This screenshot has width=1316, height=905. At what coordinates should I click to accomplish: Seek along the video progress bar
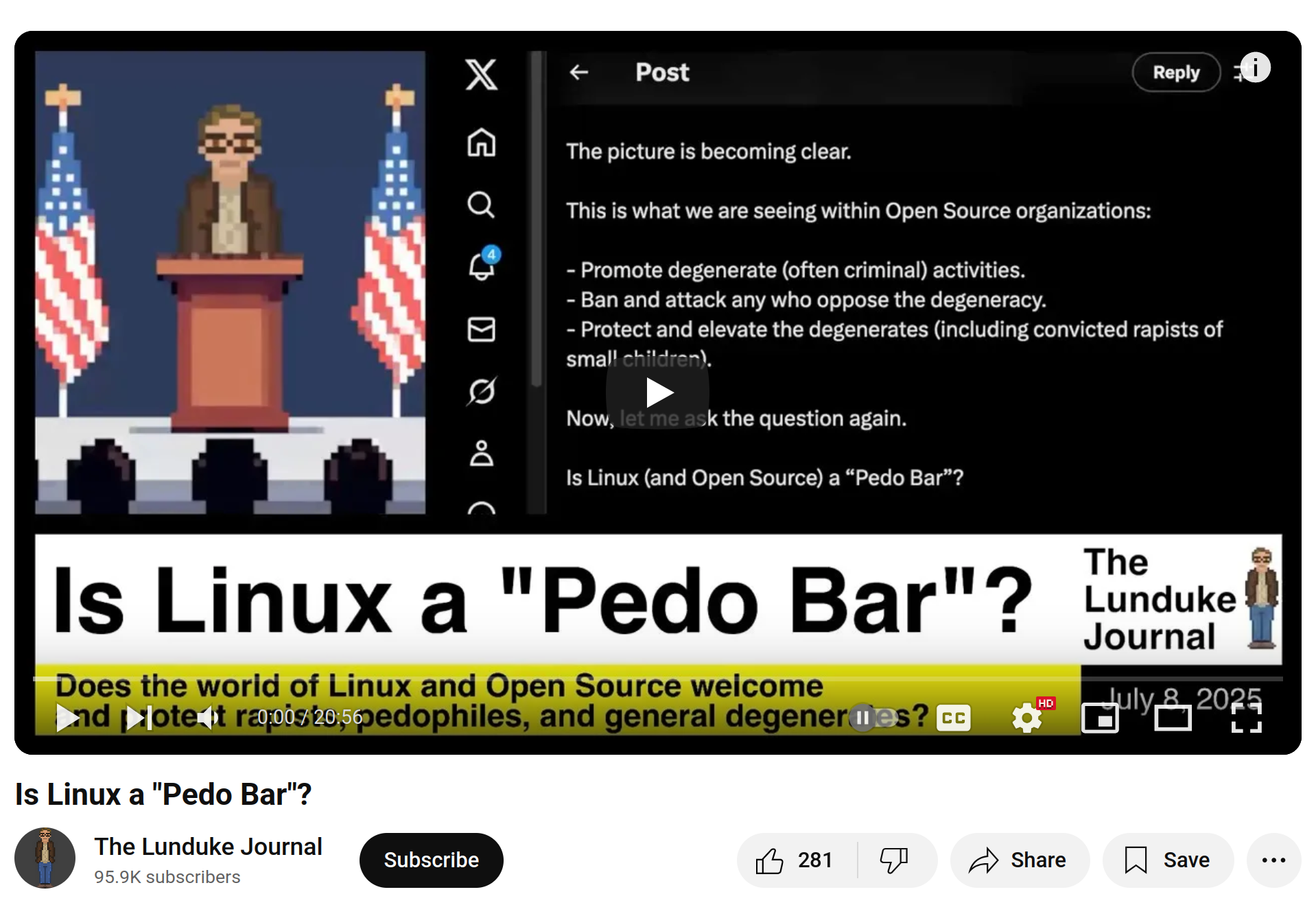(x=657, y=679)
